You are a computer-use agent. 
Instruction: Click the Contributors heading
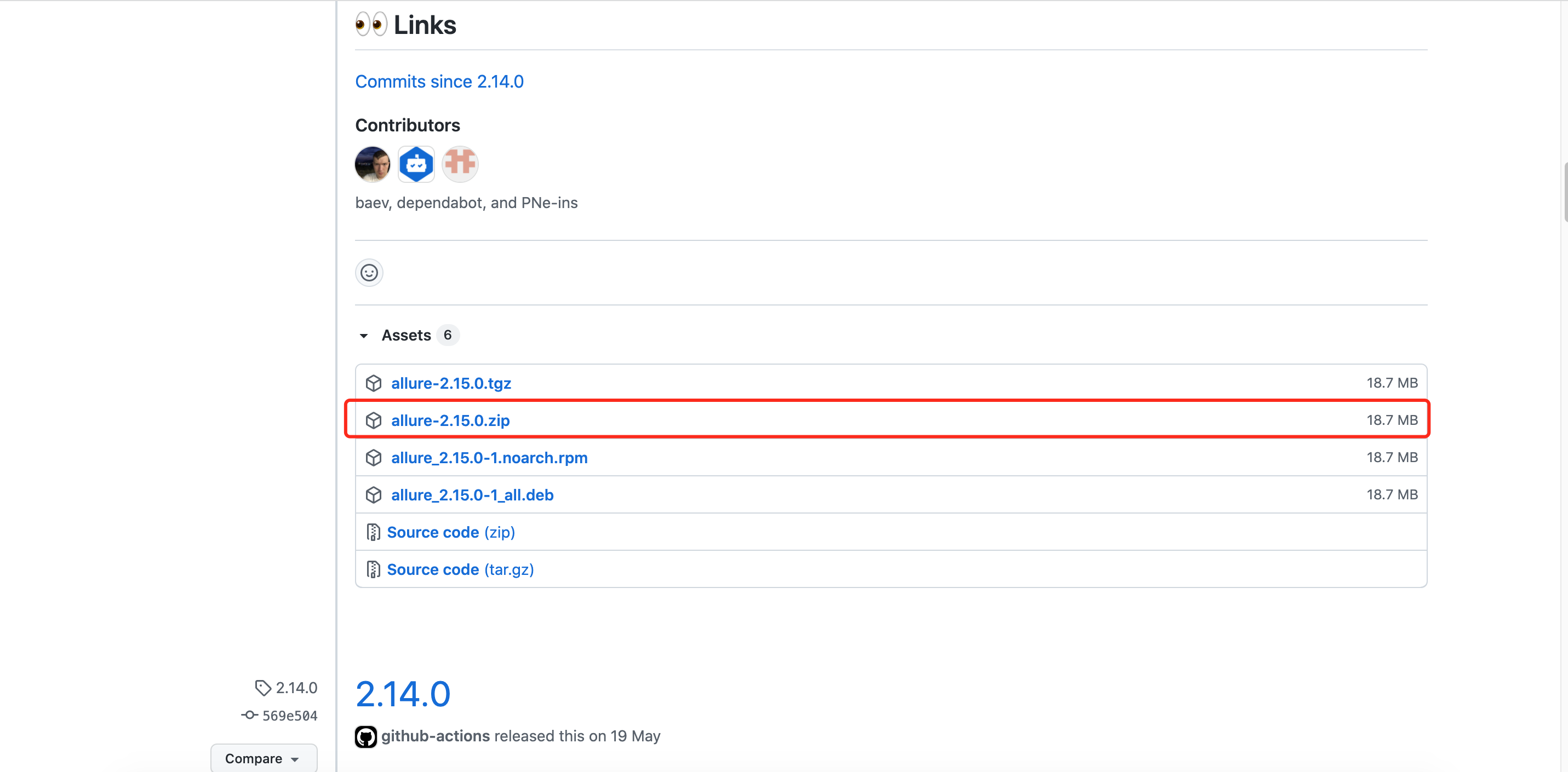pyautogui.click(x=408, y=125)
